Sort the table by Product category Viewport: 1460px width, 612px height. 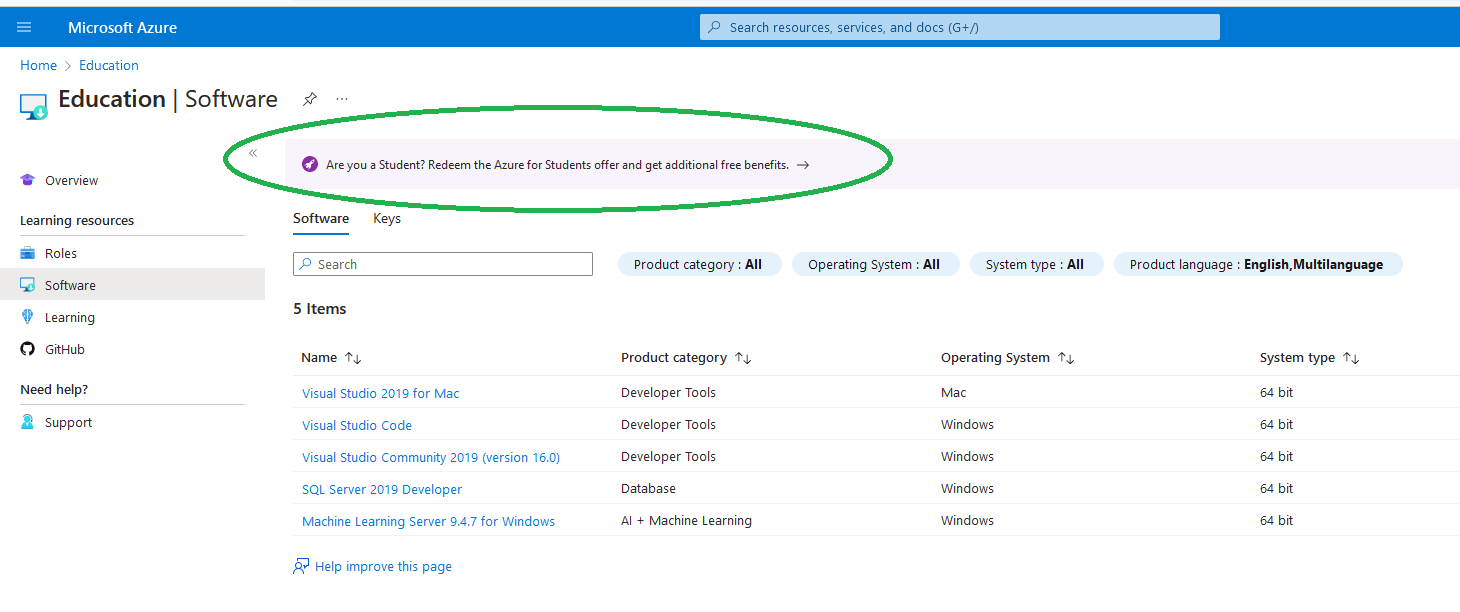tap(743, 358)
